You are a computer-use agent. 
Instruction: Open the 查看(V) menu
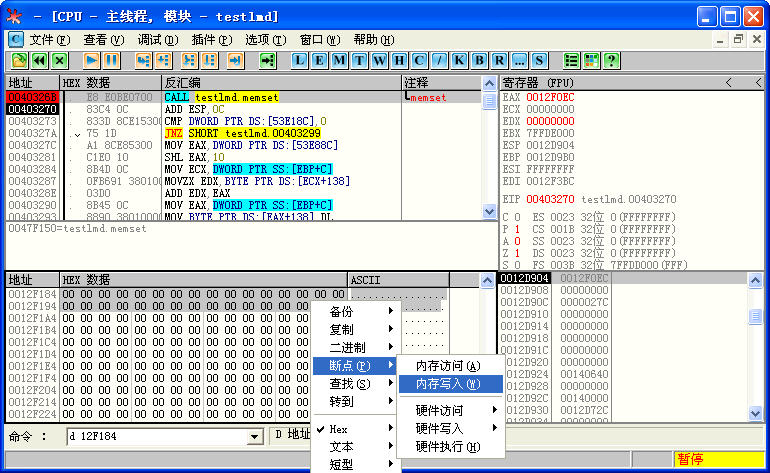(104, 40)
